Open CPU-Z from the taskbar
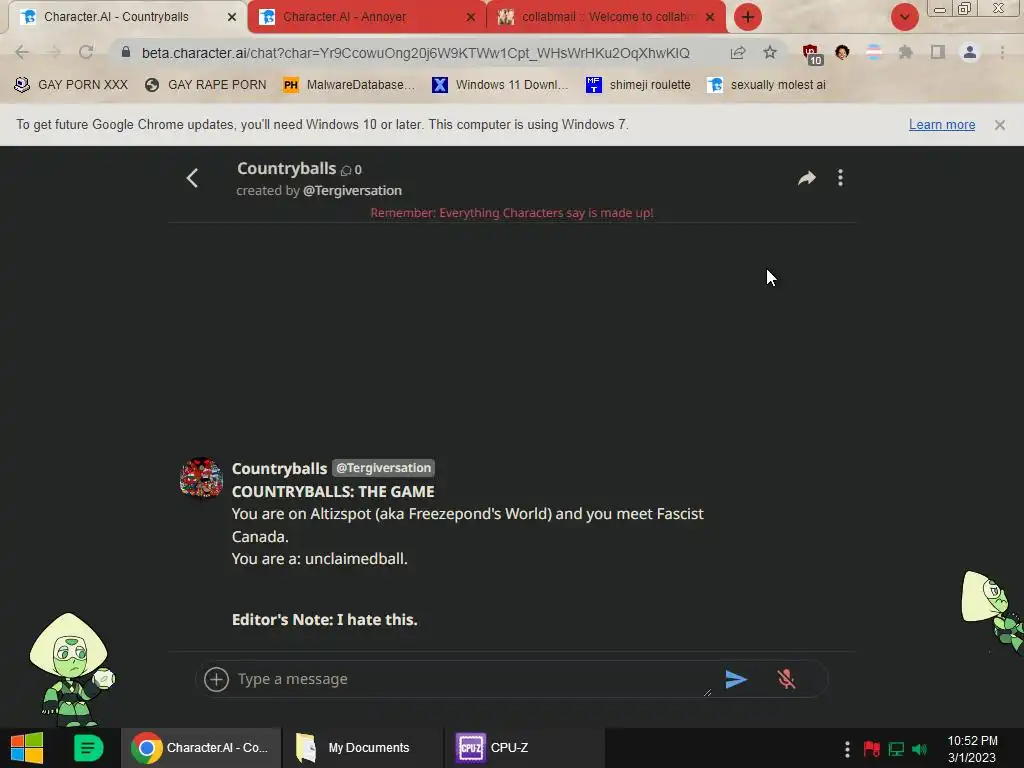This screenshot has height=768, width=1024. pyautogui.click(x=524, y=748)
